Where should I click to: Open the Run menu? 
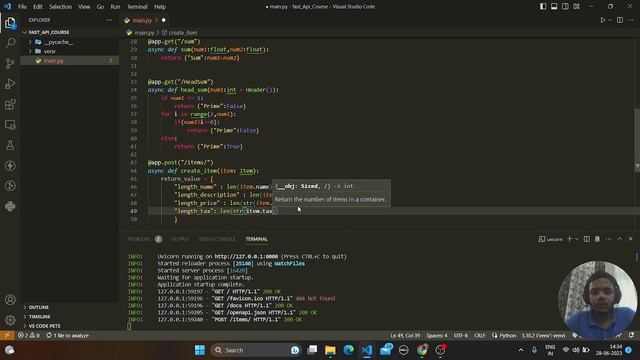(116, 7)
